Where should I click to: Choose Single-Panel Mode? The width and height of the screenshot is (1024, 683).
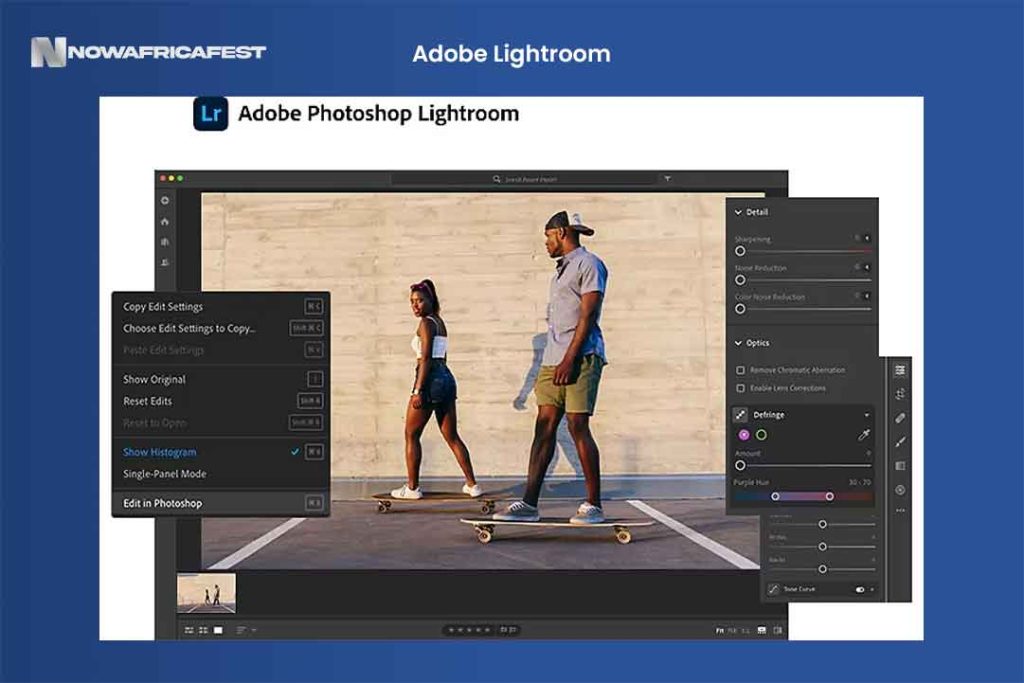click(x=220, y=474)
